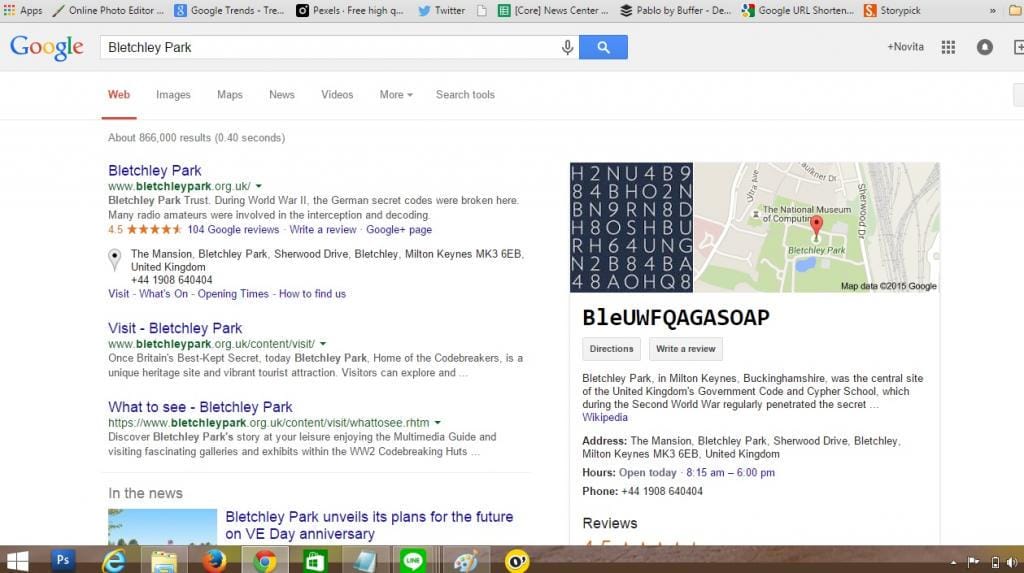Switch to the Images tab
Viewport: 1024px width, 573px height.
(173, 95)
